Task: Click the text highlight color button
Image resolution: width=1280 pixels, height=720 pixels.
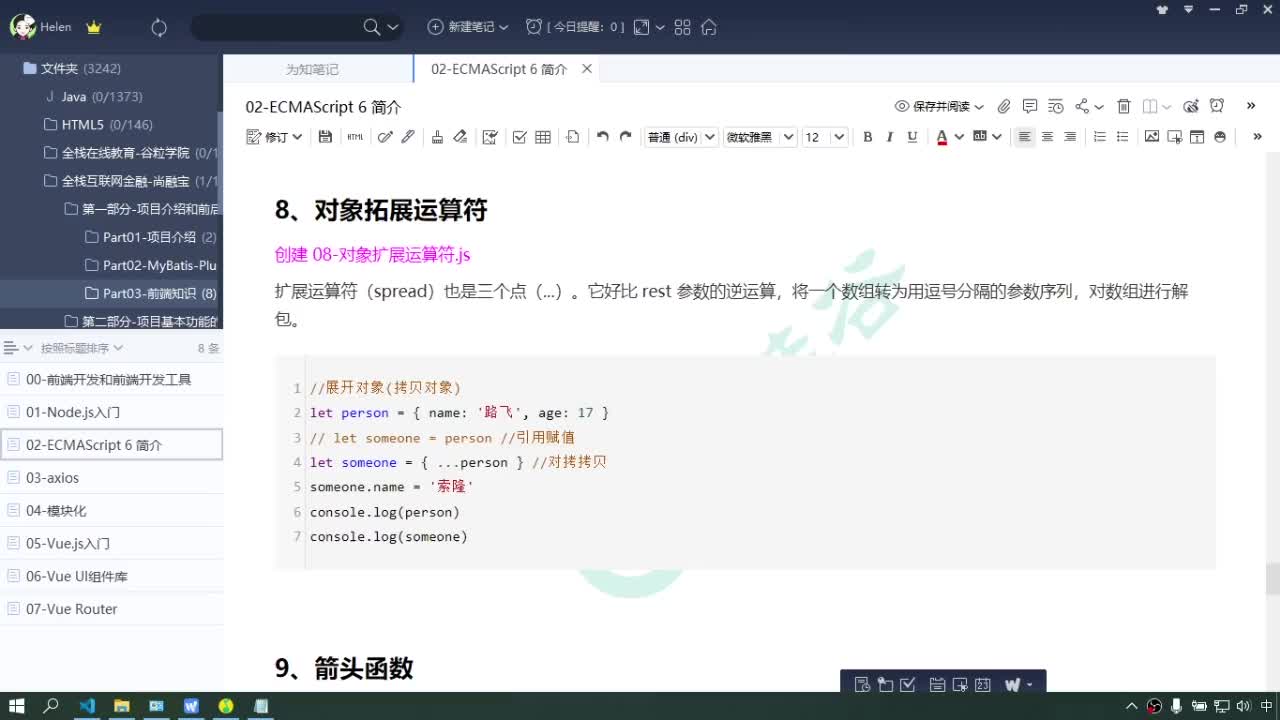Action: (x=980, y=137)
